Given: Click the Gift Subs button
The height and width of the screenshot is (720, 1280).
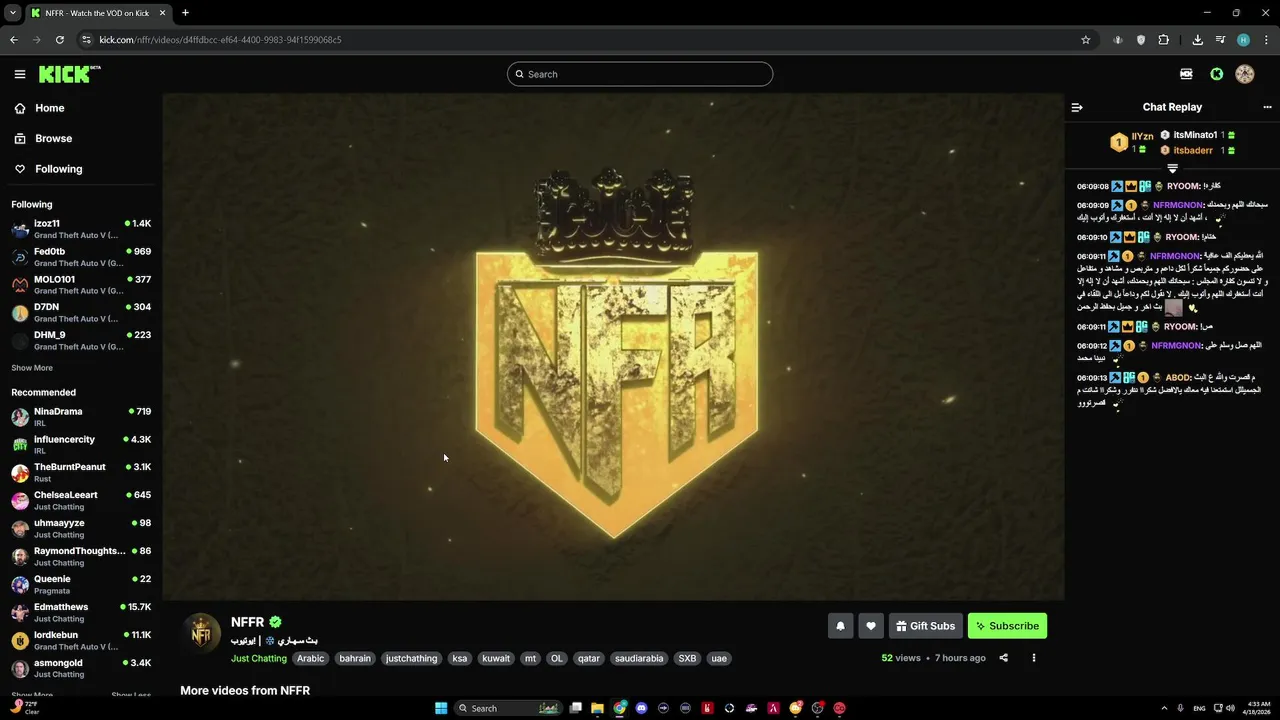Looking at the screenshot, I should 926,626.
